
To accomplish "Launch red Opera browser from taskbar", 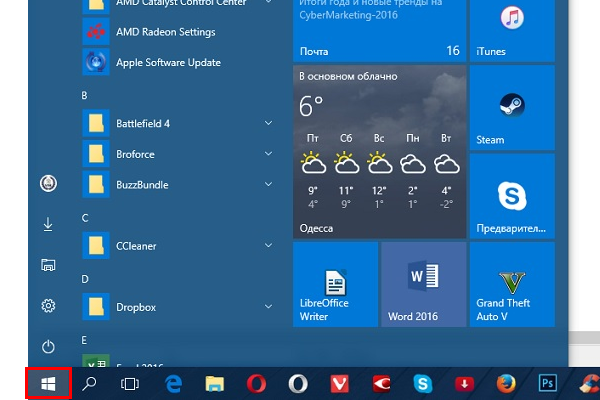I will click(256, 384).
